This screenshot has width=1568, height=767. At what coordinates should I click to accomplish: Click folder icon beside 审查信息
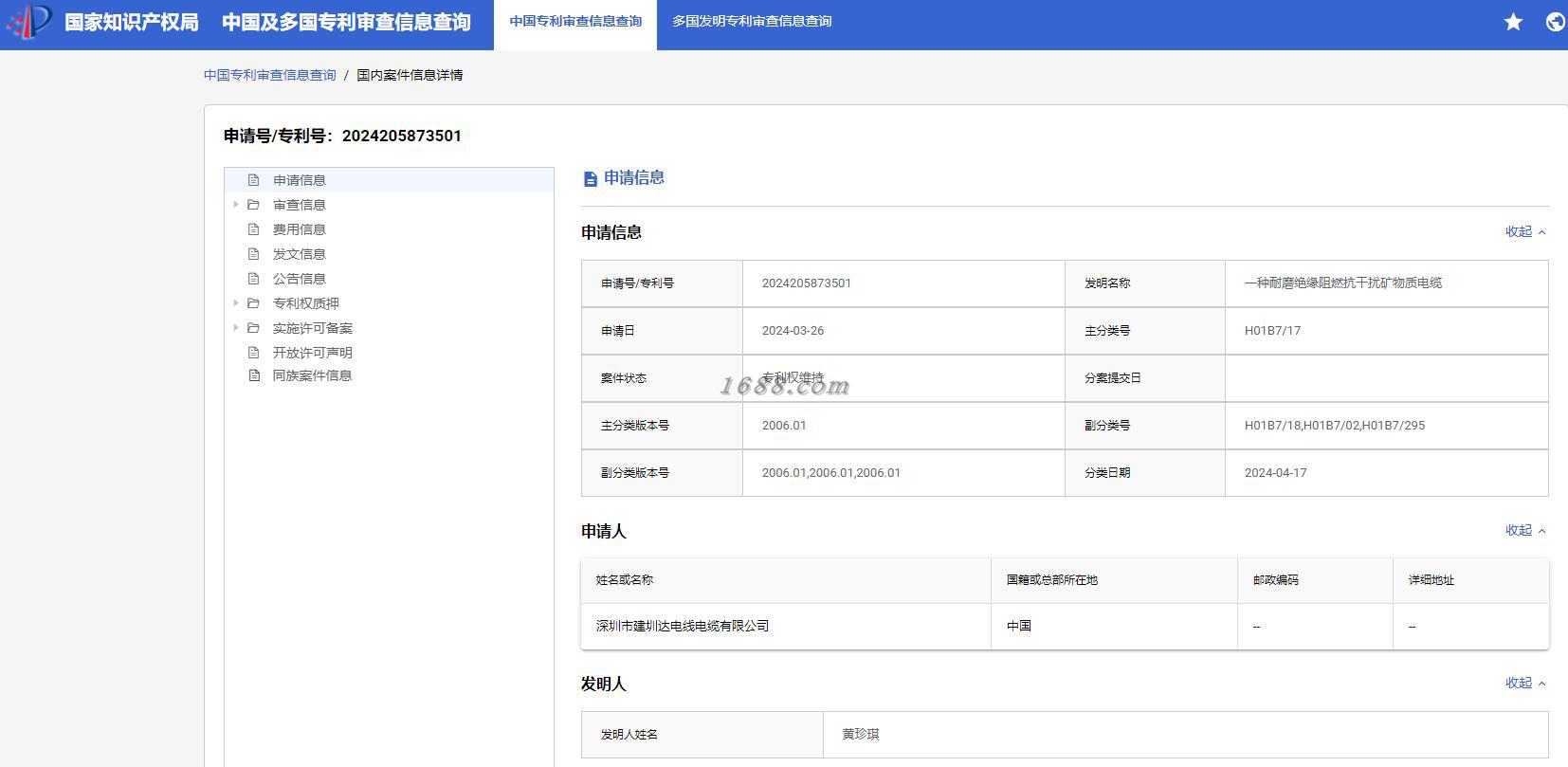[253, 205]
